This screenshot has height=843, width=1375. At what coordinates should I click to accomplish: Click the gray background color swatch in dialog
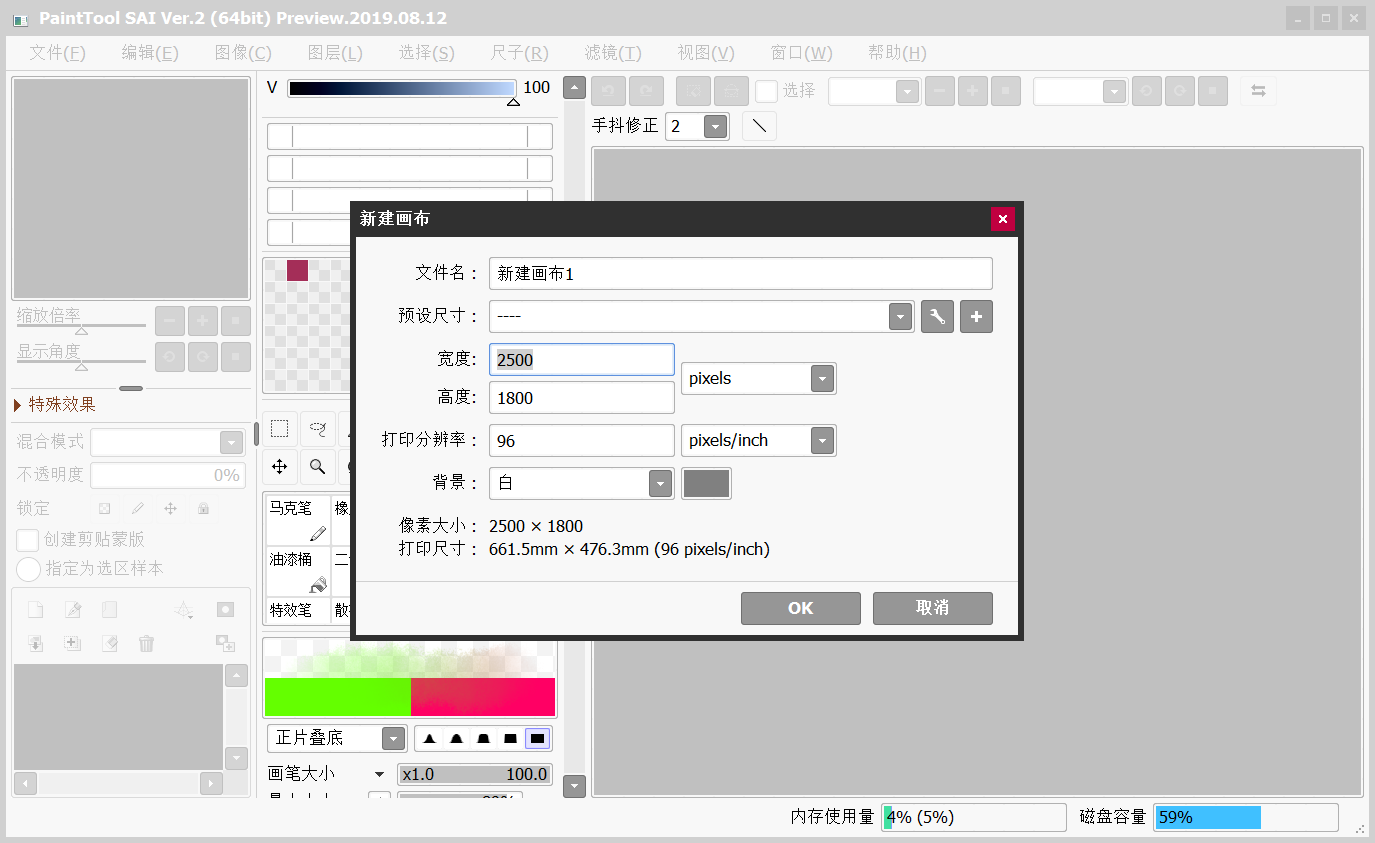(706, 483)
